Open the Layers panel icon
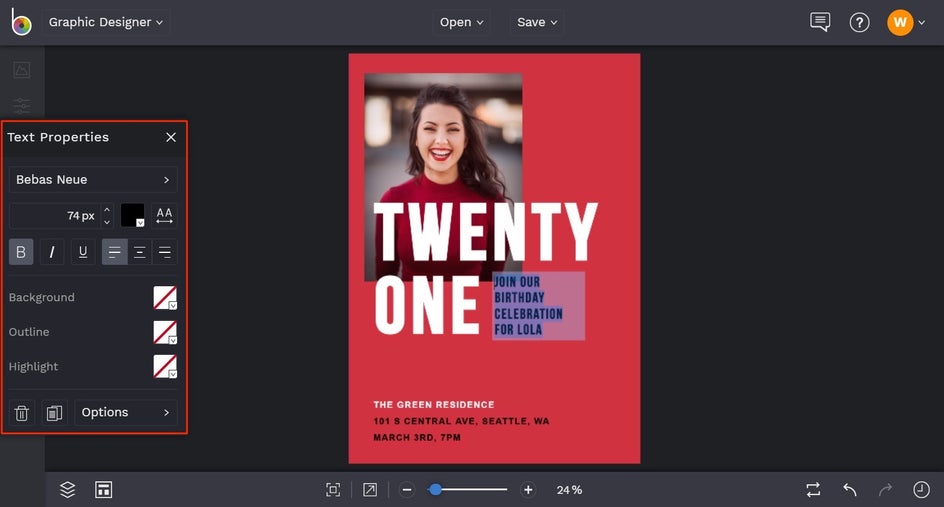The height and width of the screenshot is (507, 944). coord(67,490)
